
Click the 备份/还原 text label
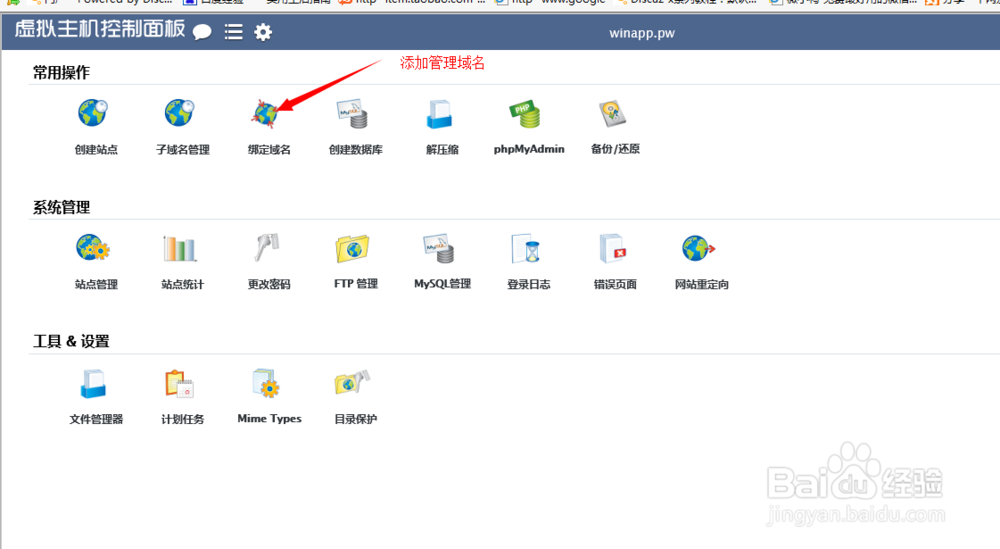(x=615, y=149)
